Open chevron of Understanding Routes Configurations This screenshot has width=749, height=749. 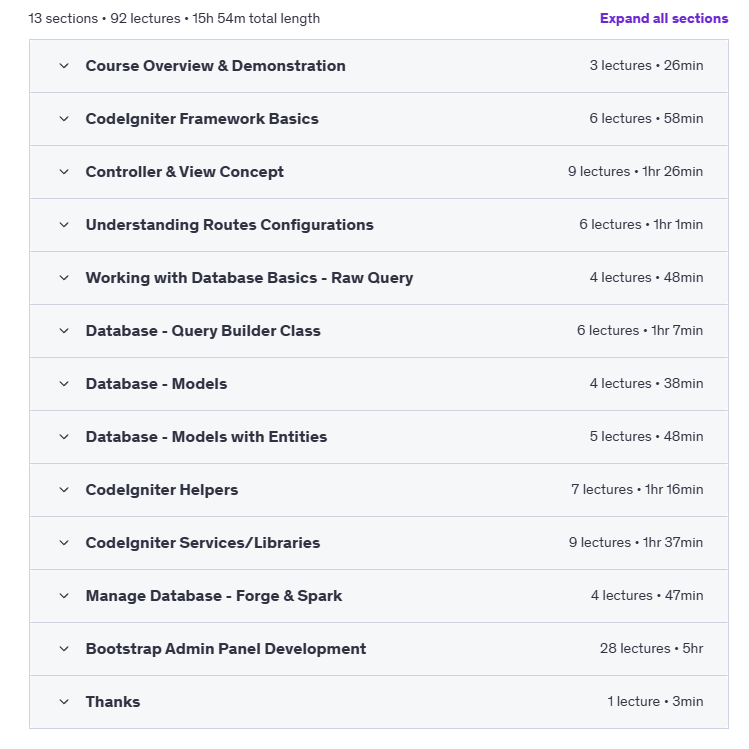click(64, 225)
